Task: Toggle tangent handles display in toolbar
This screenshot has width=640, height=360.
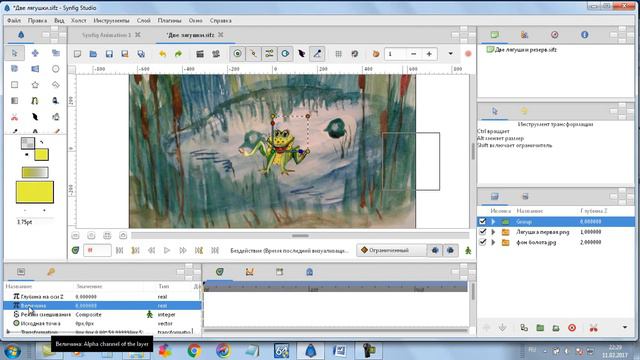Action: (269, 54)
